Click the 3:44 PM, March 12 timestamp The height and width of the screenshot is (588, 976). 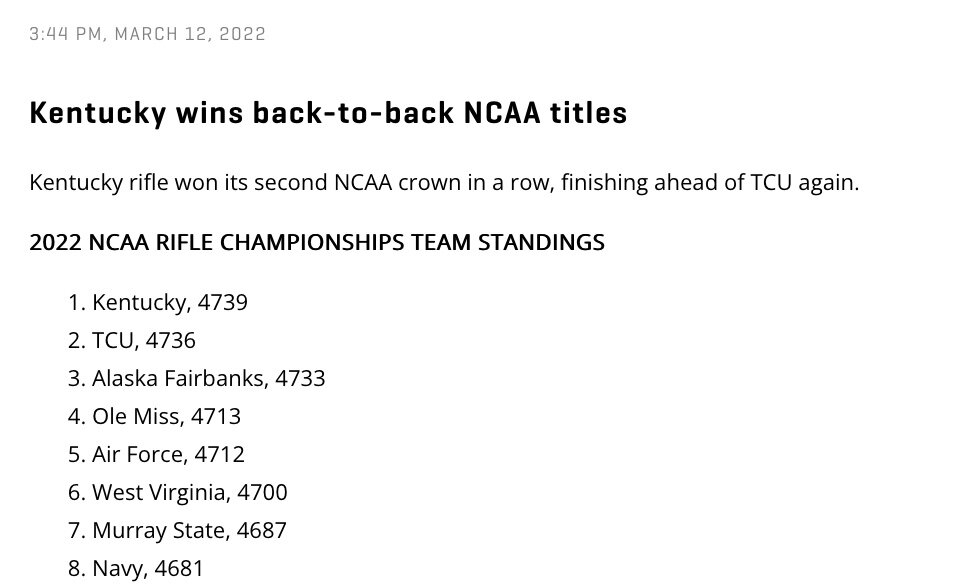pyautogui.click(x=148, y=34)
